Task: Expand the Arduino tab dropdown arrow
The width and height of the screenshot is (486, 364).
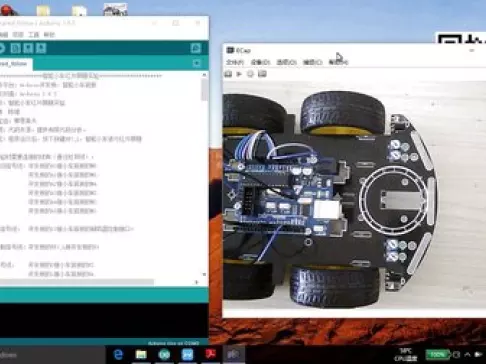Action: 196,63
